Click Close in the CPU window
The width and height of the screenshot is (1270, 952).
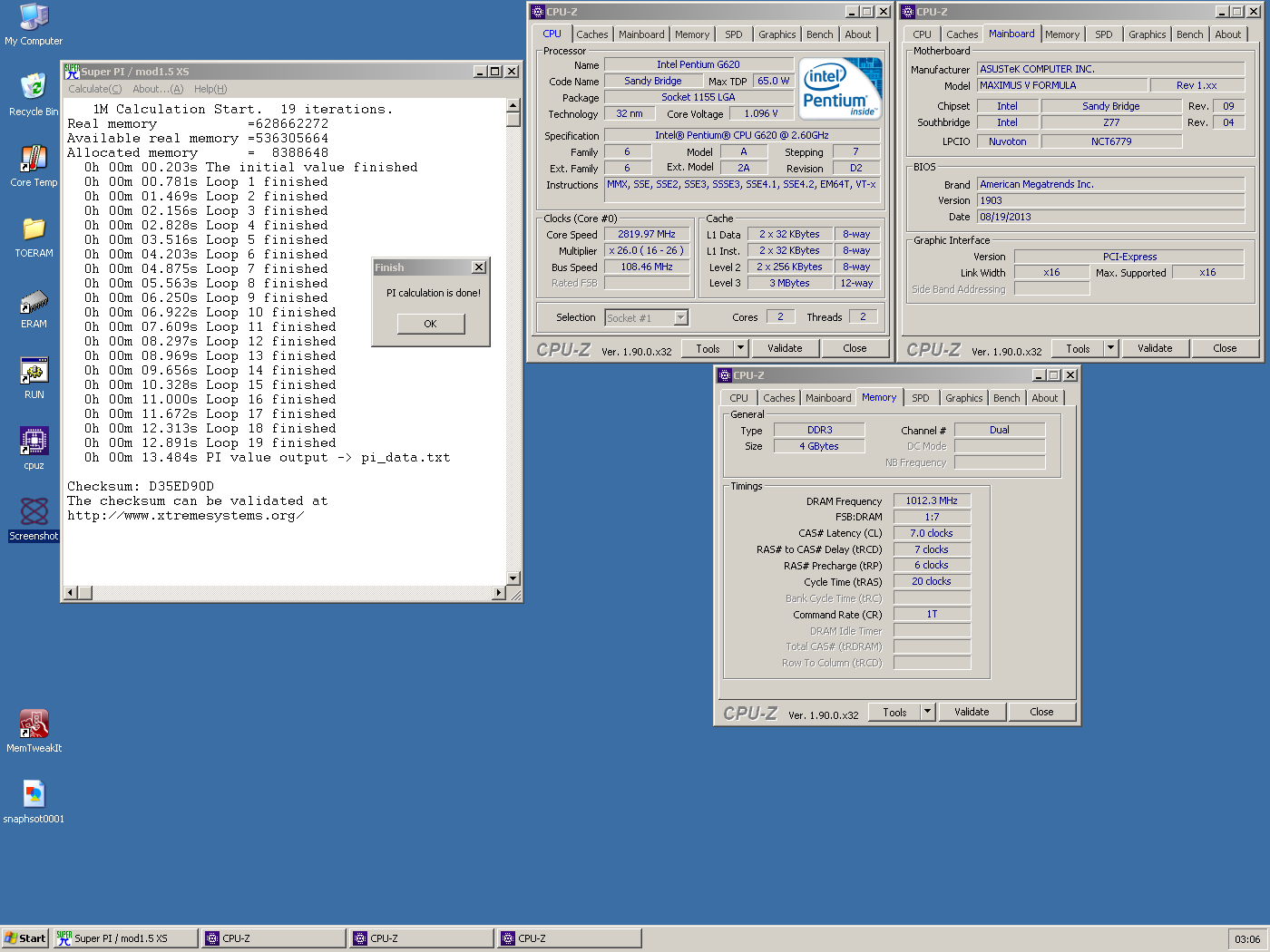point(855,348)
